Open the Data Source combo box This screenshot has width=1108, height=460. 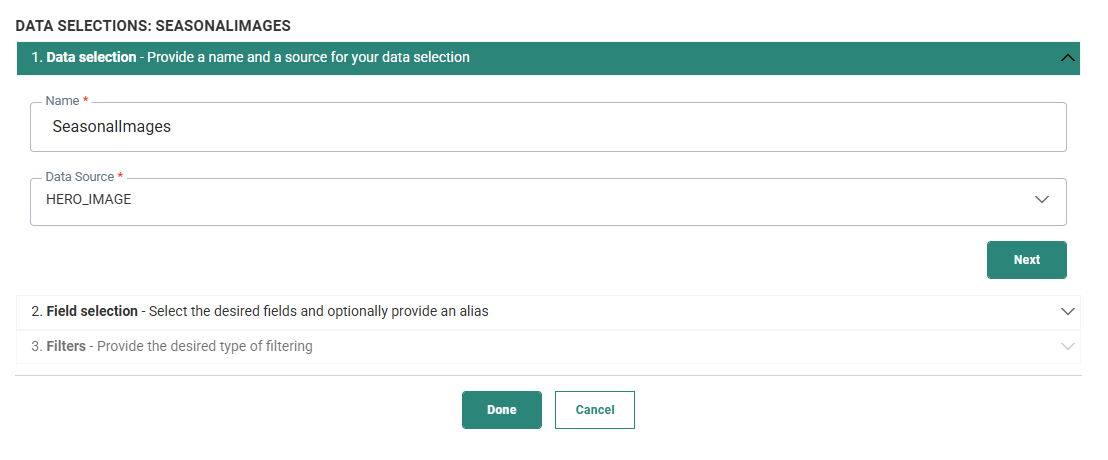click(x=548, y=200)
